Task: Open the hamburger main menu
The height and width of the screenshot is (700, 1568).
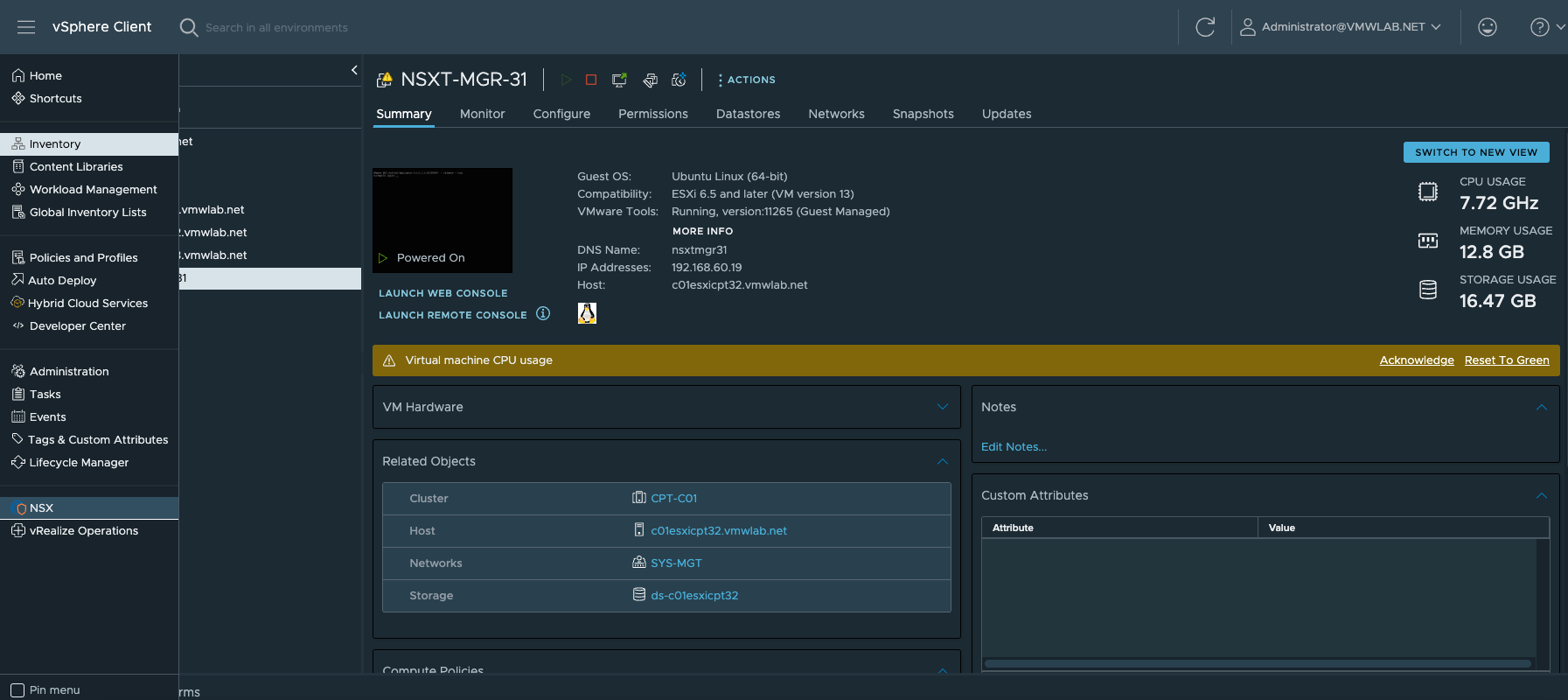Action: click(26, 27)
